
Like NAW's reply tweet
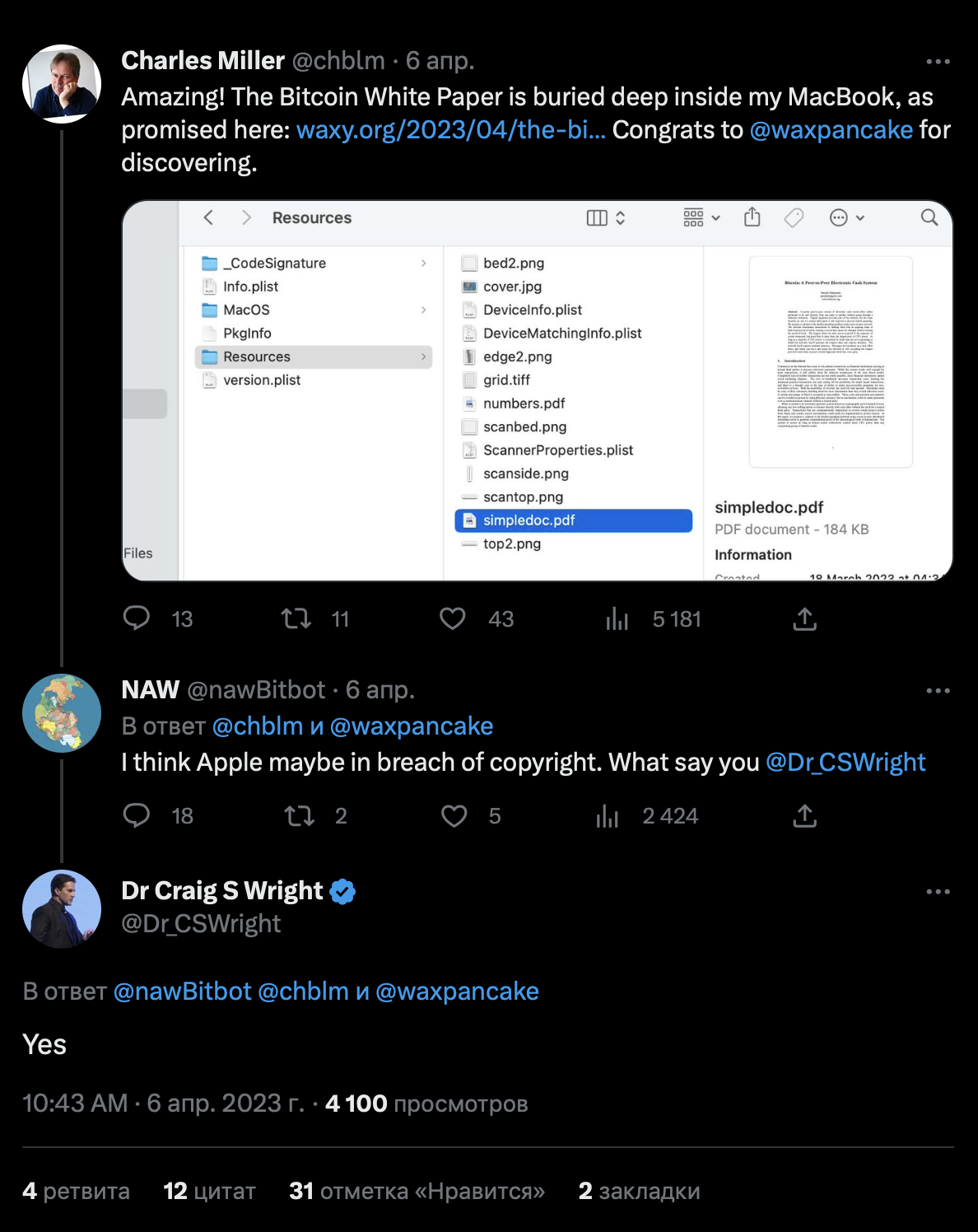tap(454, 815)
